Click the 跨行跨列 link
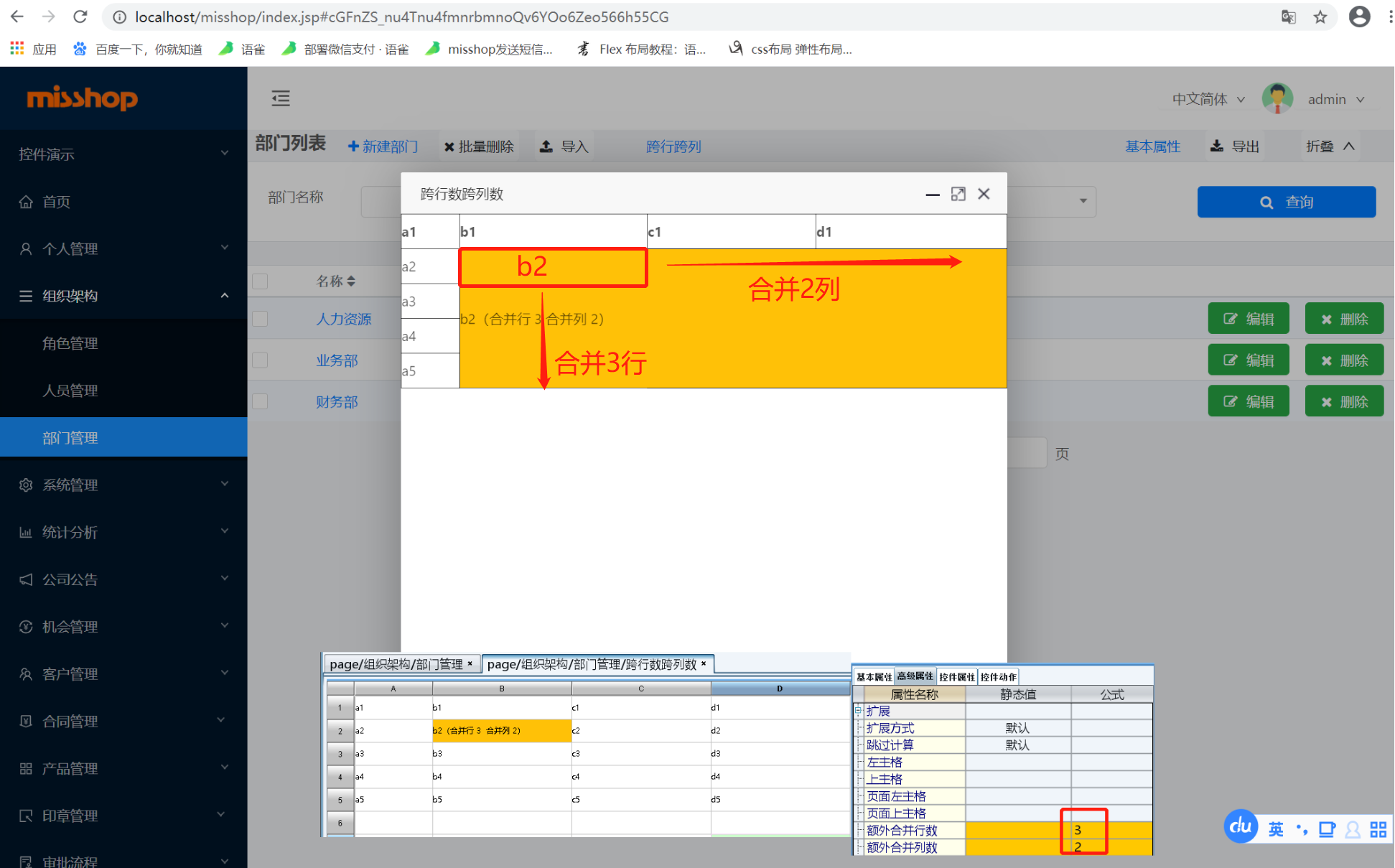Screen dimensions: 1395x868 [x=673, y=146]
